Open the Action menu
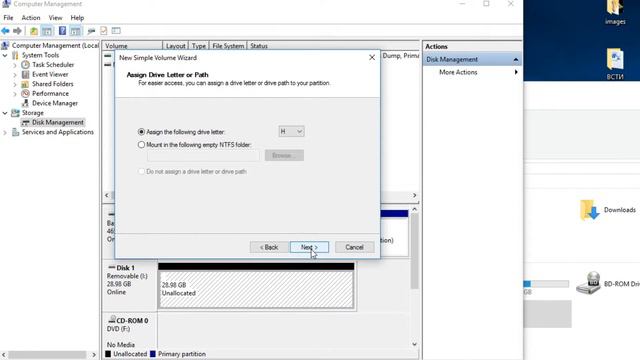This screenshot has height=360, width=640. [31, 18]
